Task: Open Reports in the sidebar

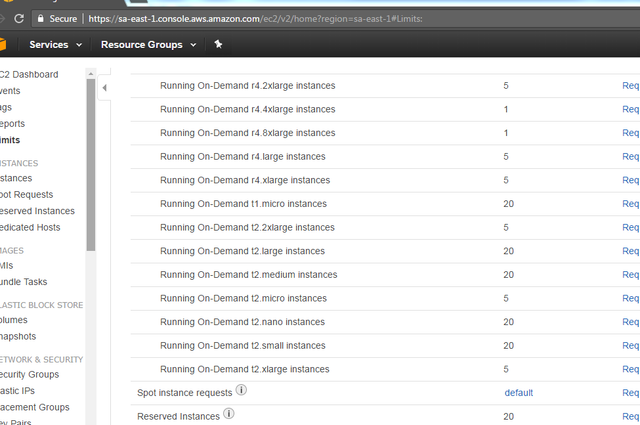Action: pos(12,124)
